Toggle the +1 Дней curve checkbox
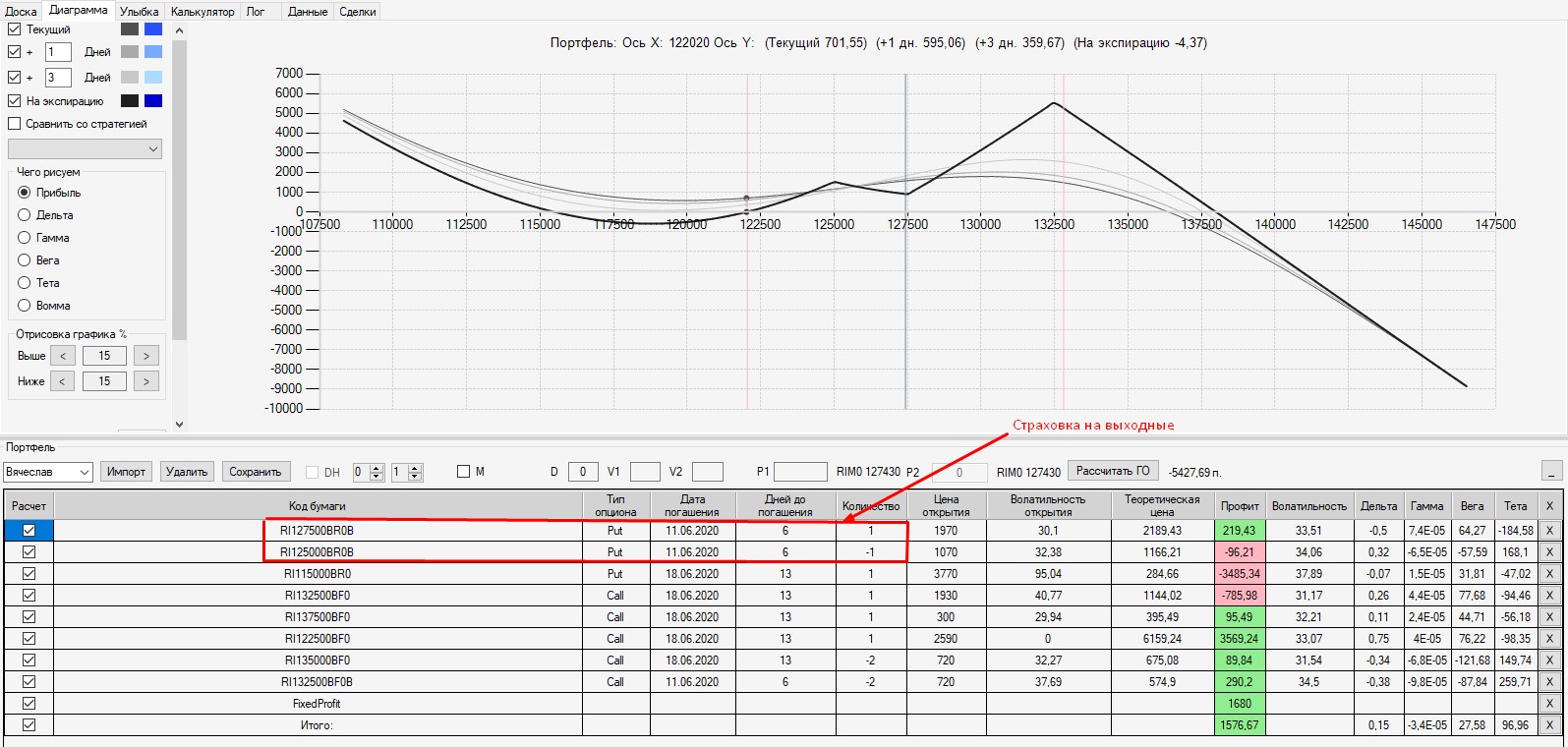 pyautogui.click(x=14, y=52)
